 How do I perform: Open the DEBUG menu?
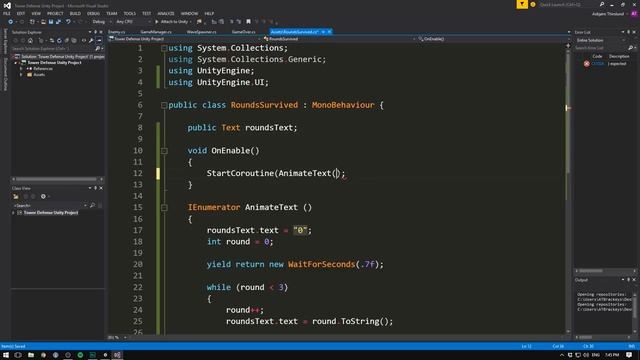pyautogui.click(x=93, y=13)
